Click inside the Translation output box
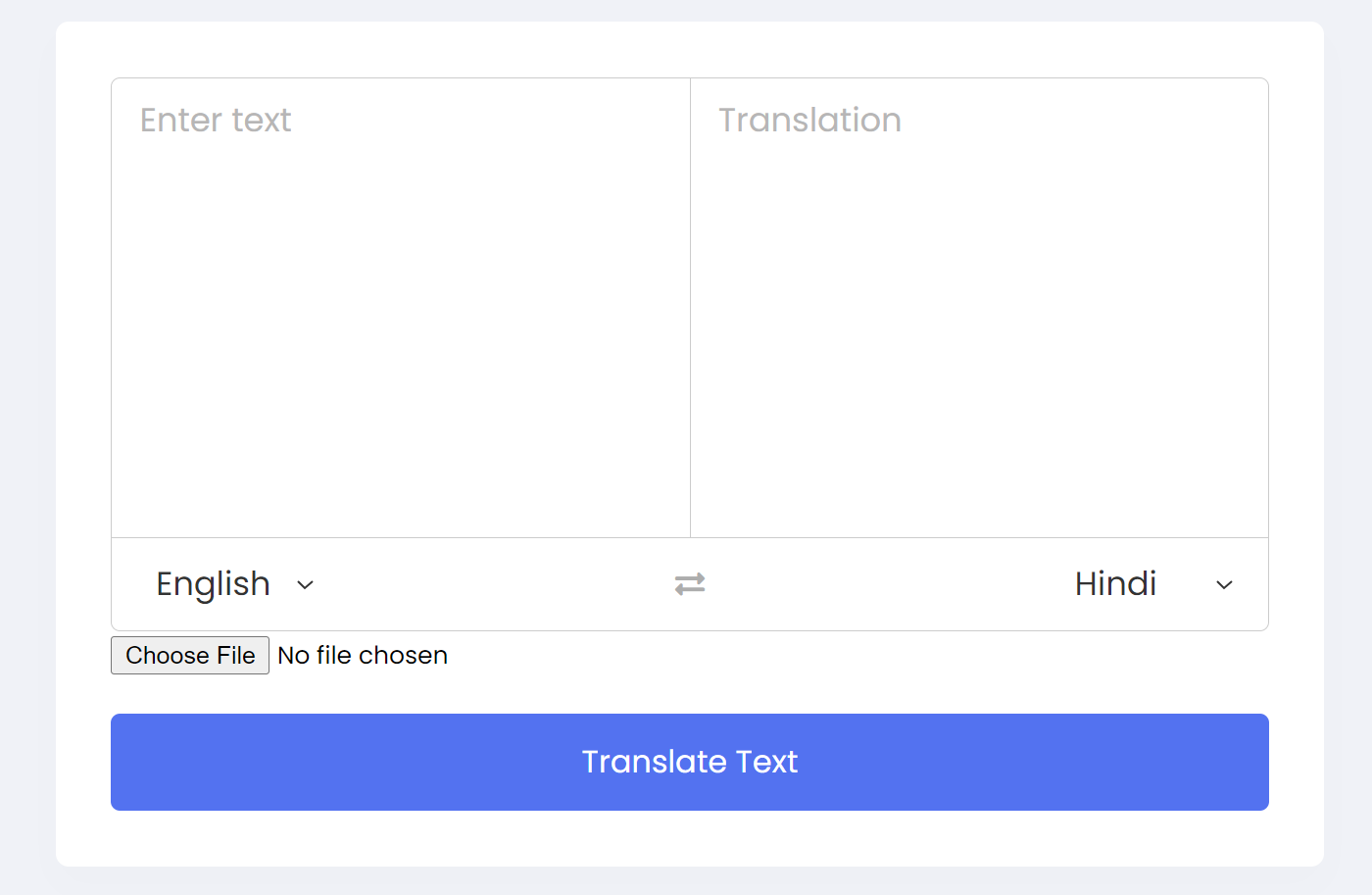The height and width of the screenshot is (895, 1372). tap(980, 308)
